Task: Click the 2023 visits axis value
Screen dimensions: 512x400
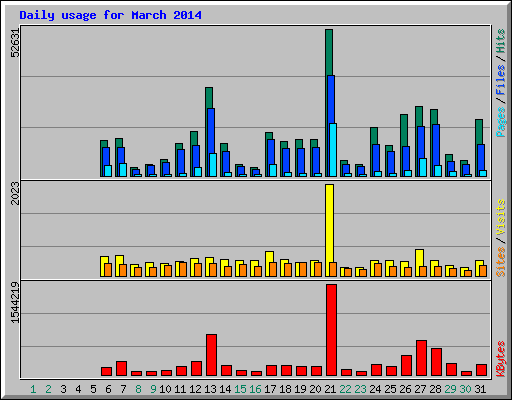Action: [x=15, y=193]
